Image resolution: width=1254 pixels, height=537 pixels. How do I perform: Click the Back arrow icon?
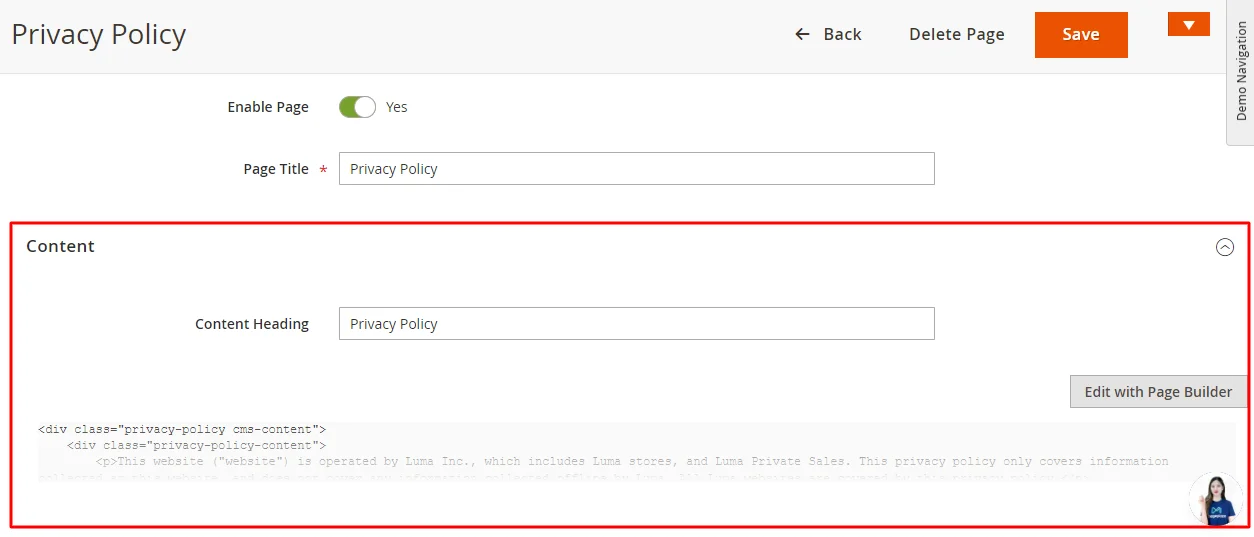click(802, 34)
